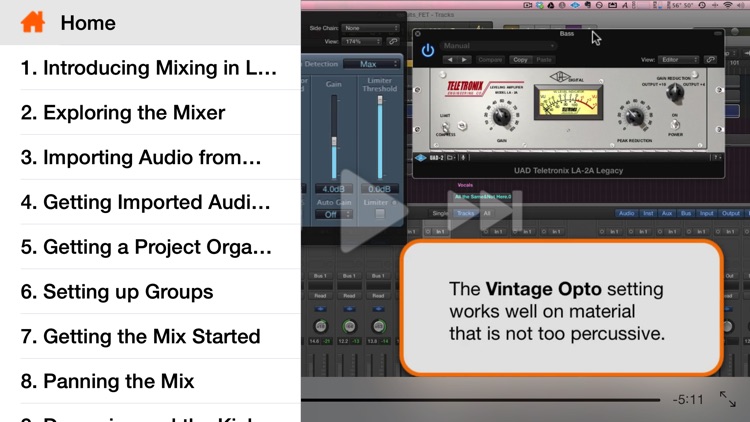Open the Detection Max dropdown
Viewport: 750px width, 422px height.
[371, 64]
